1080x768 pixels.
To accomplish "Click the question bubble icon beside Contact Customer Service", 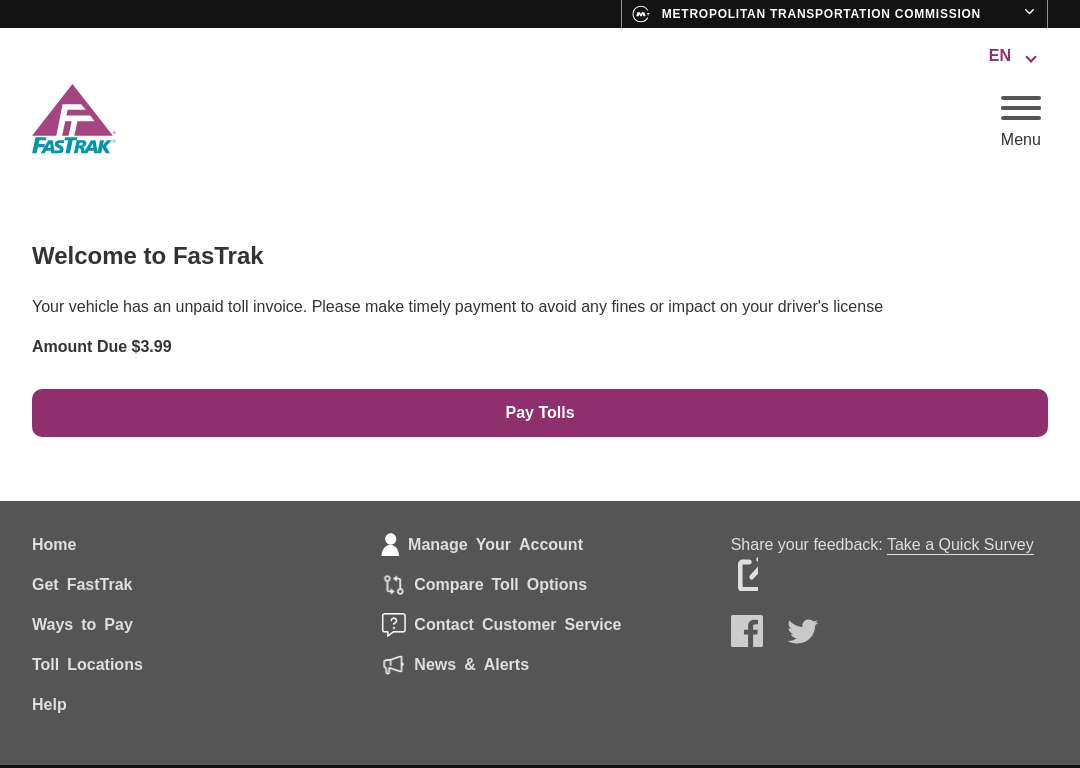I will coord(393,625).
